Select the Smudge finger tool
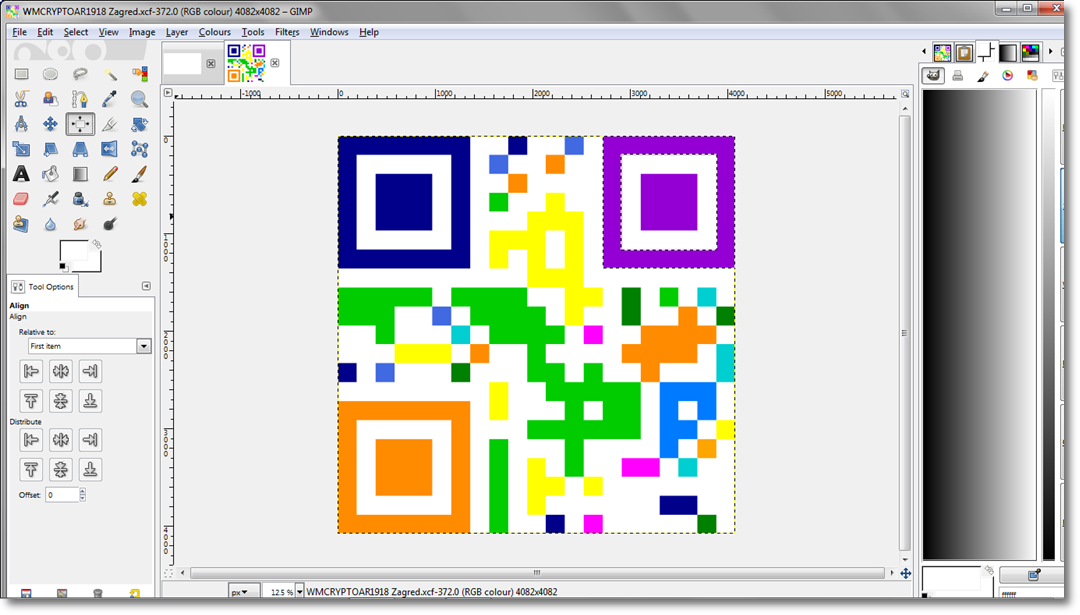 80,224
